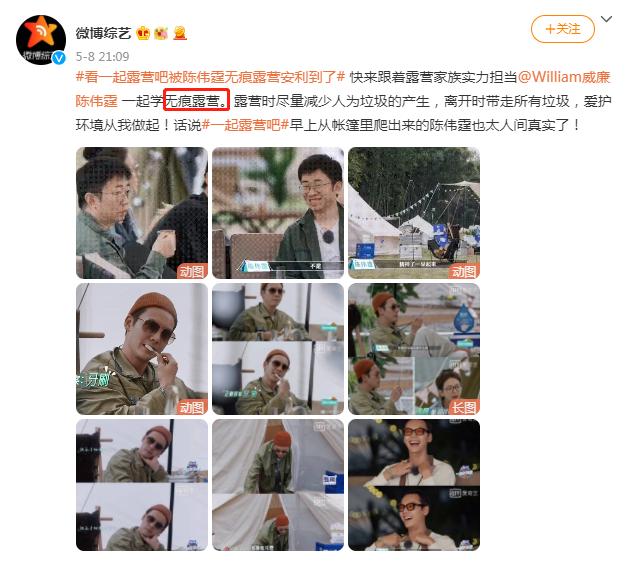Open the last thumbnail of laughing man at night

coord(414,485)
